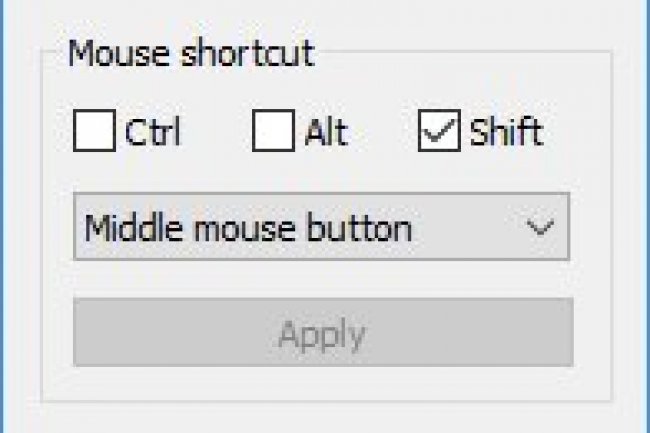The height and width of the screenshot is (433, 650).
Task: Click the blank space below the Apply button
Action: pyautogui.click(x=322, y=385)
